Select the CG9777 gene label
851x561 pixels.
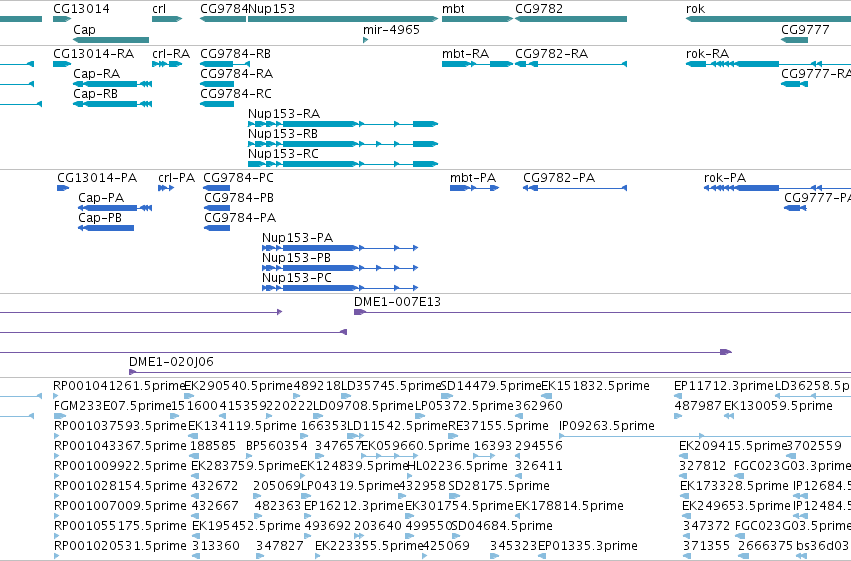tap(805, 29)
